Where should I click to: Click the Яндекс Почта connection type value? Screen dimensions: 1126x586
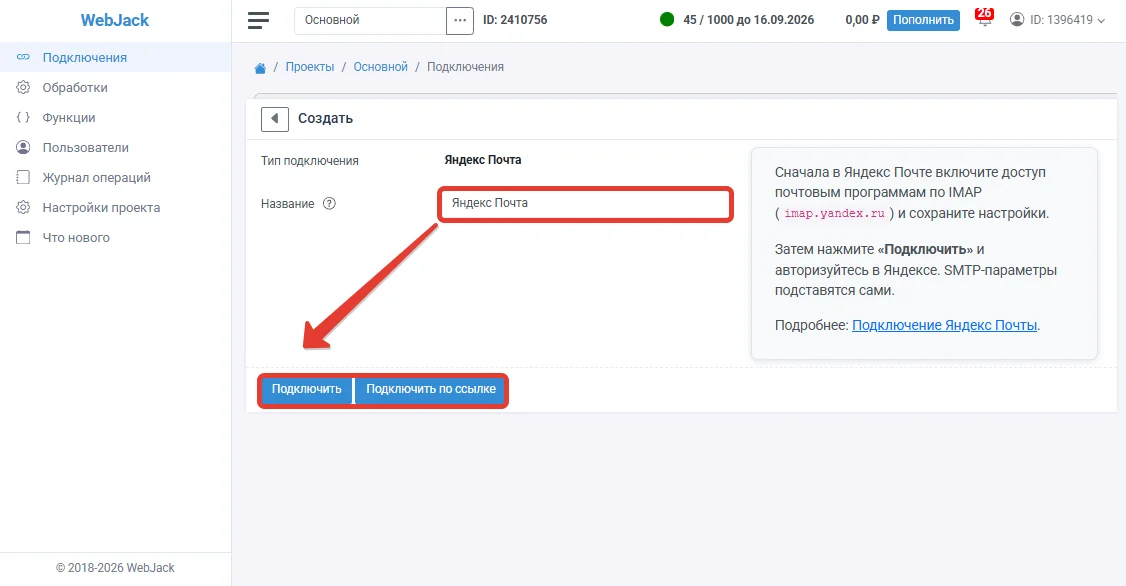(483, 160)
